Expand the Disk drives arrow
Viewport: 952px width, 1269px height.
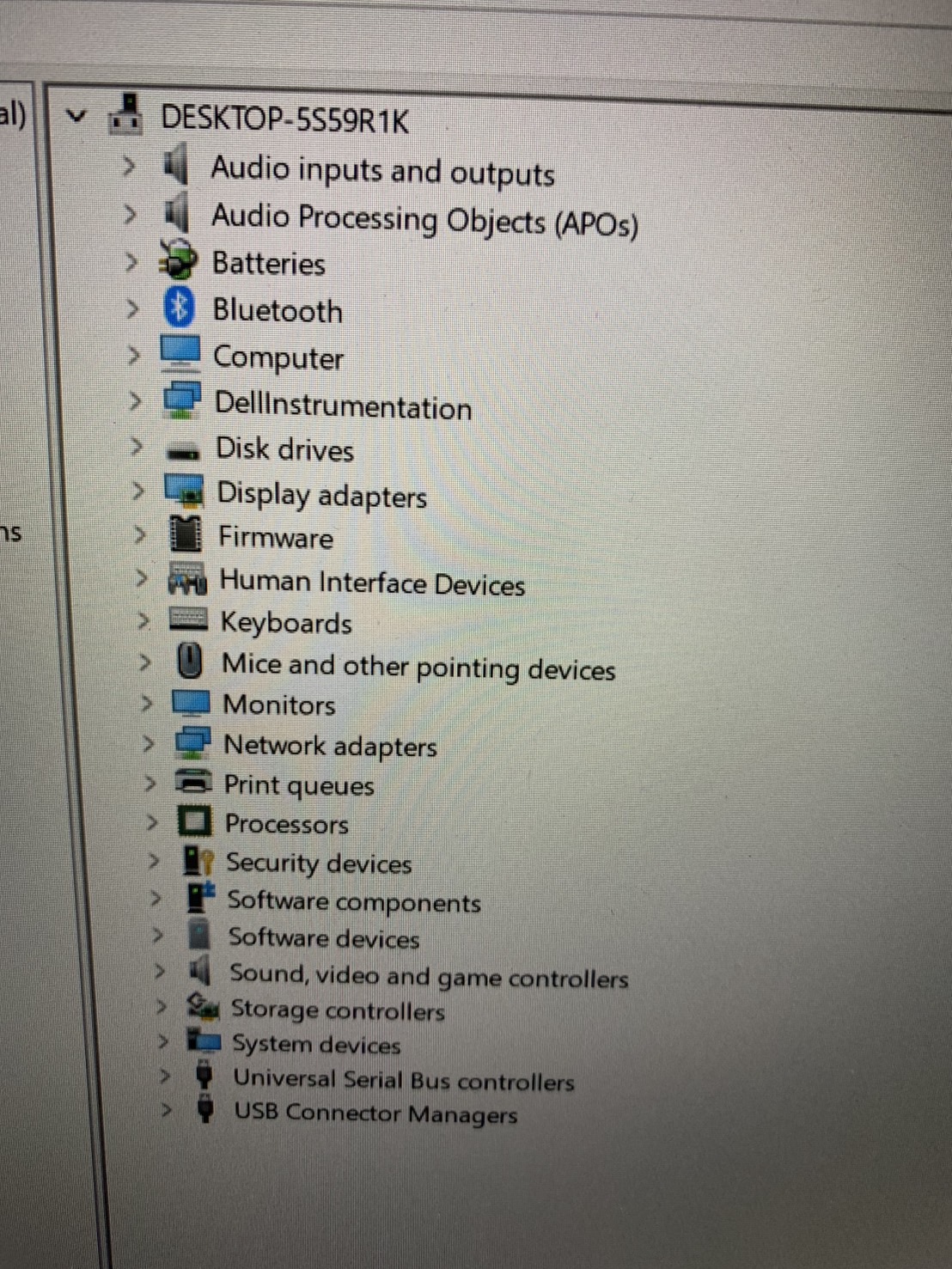(136, 446)
